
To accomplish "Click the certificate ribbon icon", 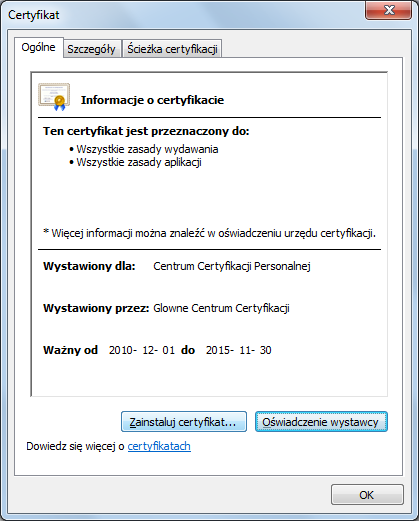I will tap(54, 97).
